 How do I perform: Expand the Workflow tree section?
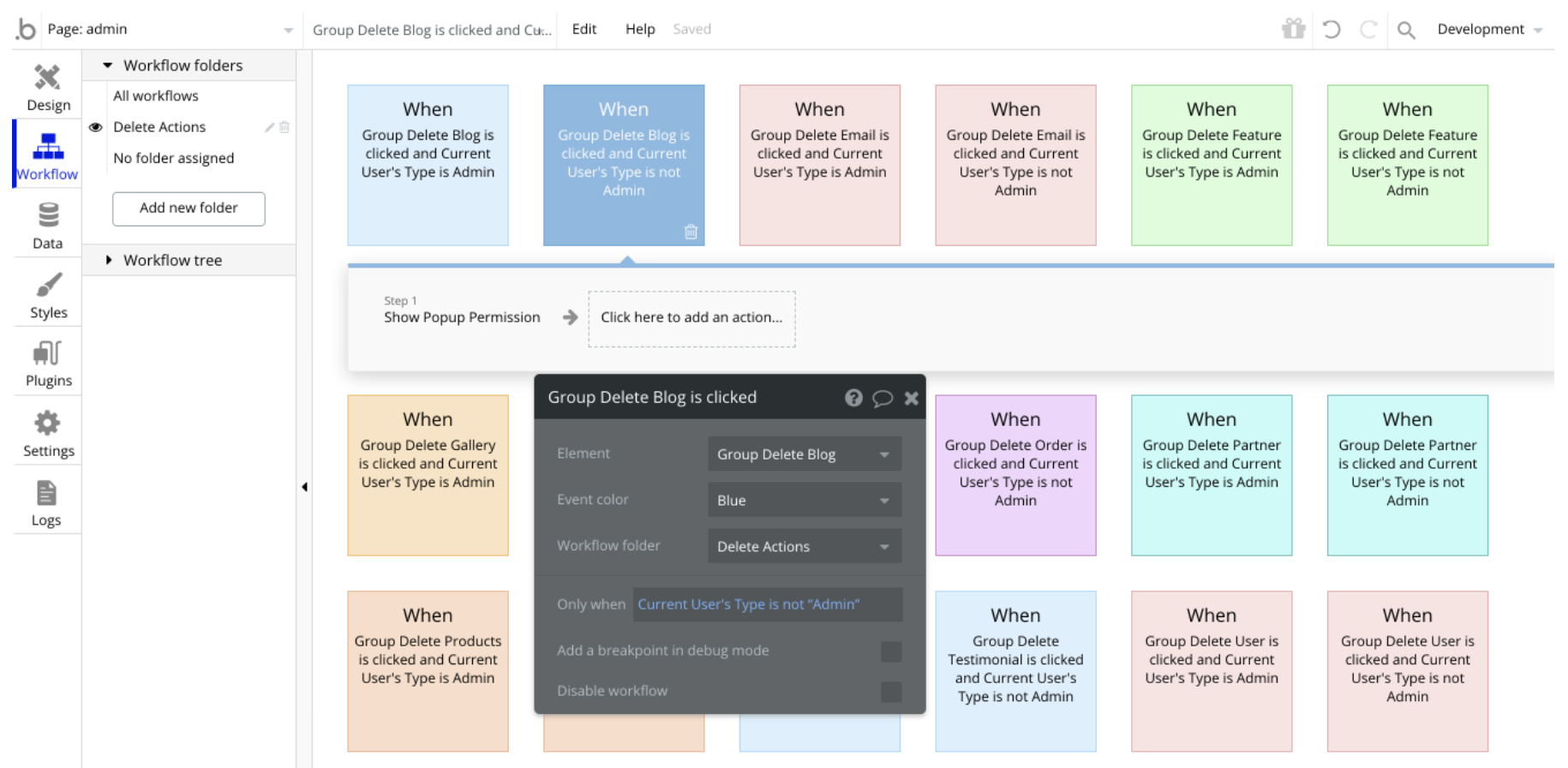point(109,260)
